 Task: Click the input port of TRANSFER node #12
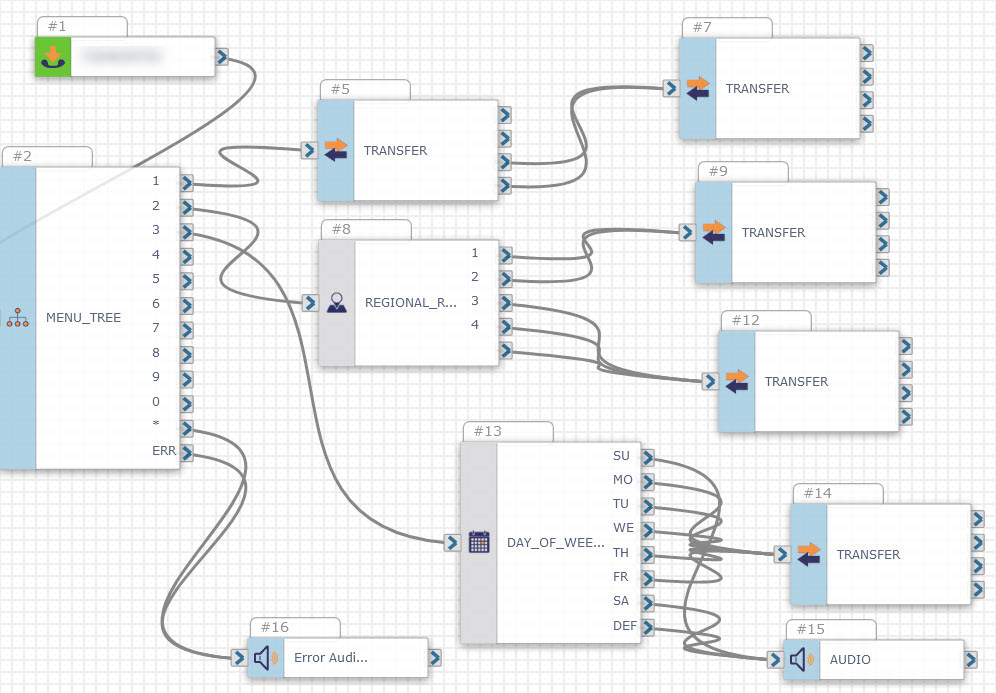point(709,381)
